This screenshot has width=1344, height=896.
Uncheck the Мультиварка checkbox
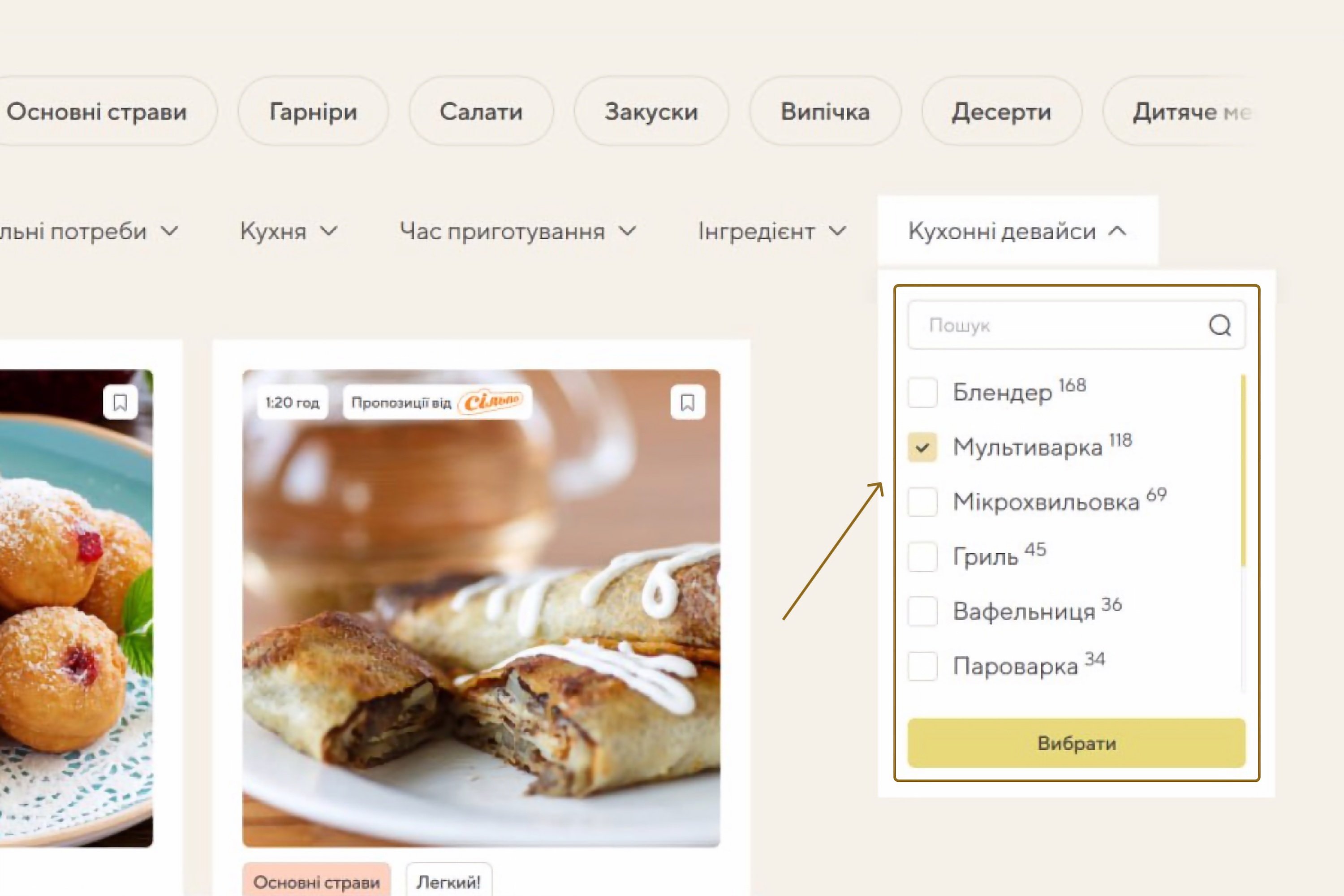click(922, 448)
